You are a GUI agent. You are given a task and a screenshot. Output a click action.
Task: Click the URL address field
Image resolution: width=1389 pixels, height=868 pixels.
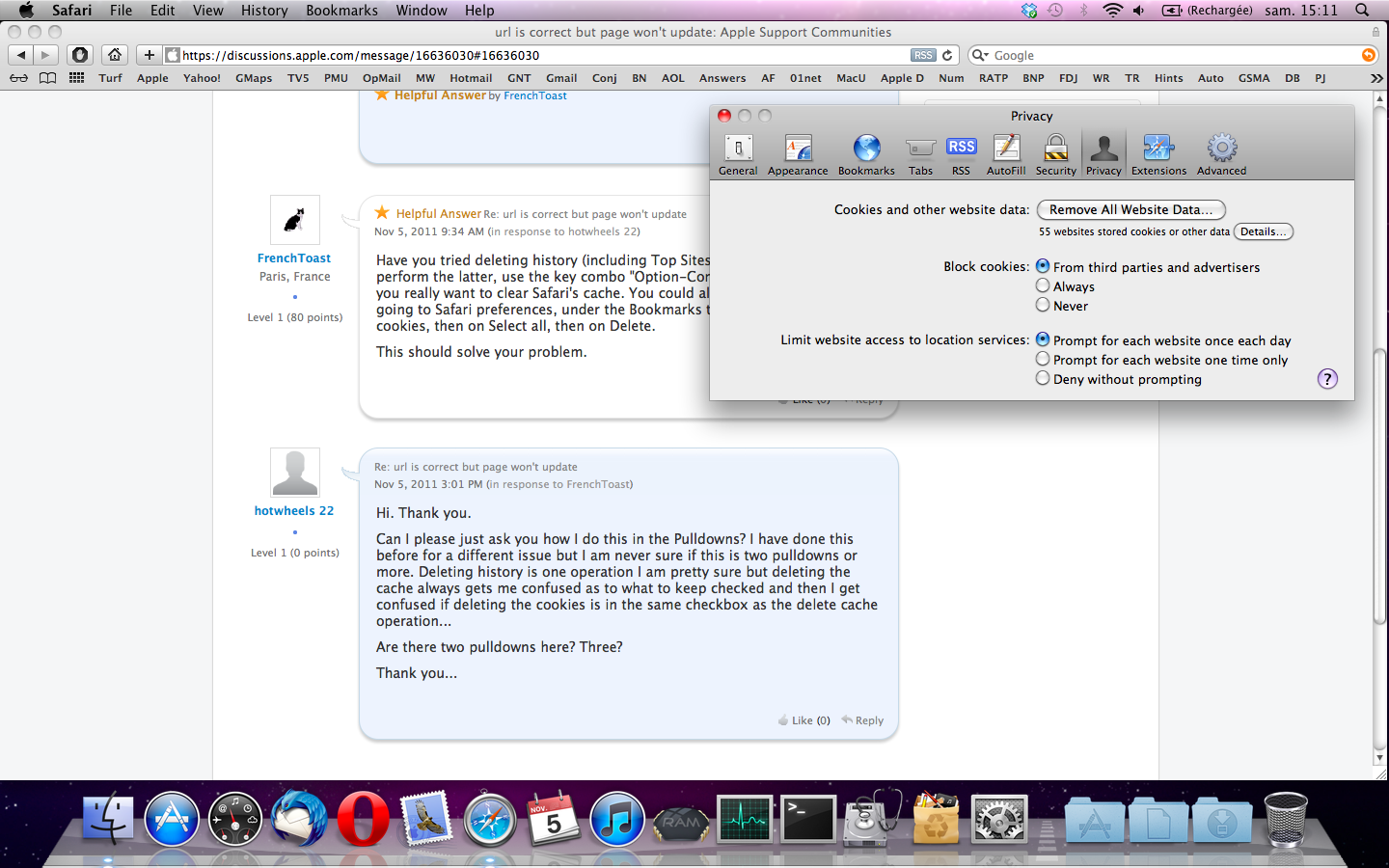pos(559,55)
